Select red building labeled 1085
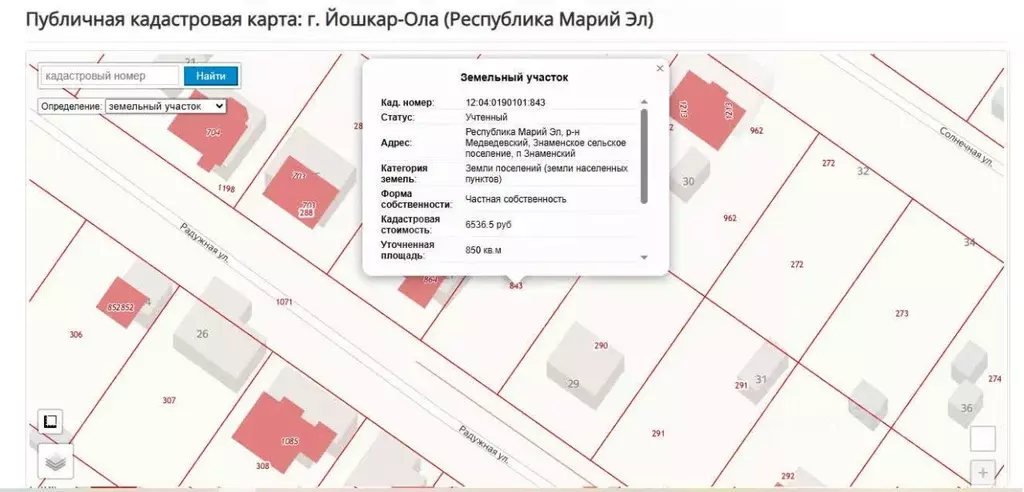Viewport: 1024px width, 492px height. [283, 431]
